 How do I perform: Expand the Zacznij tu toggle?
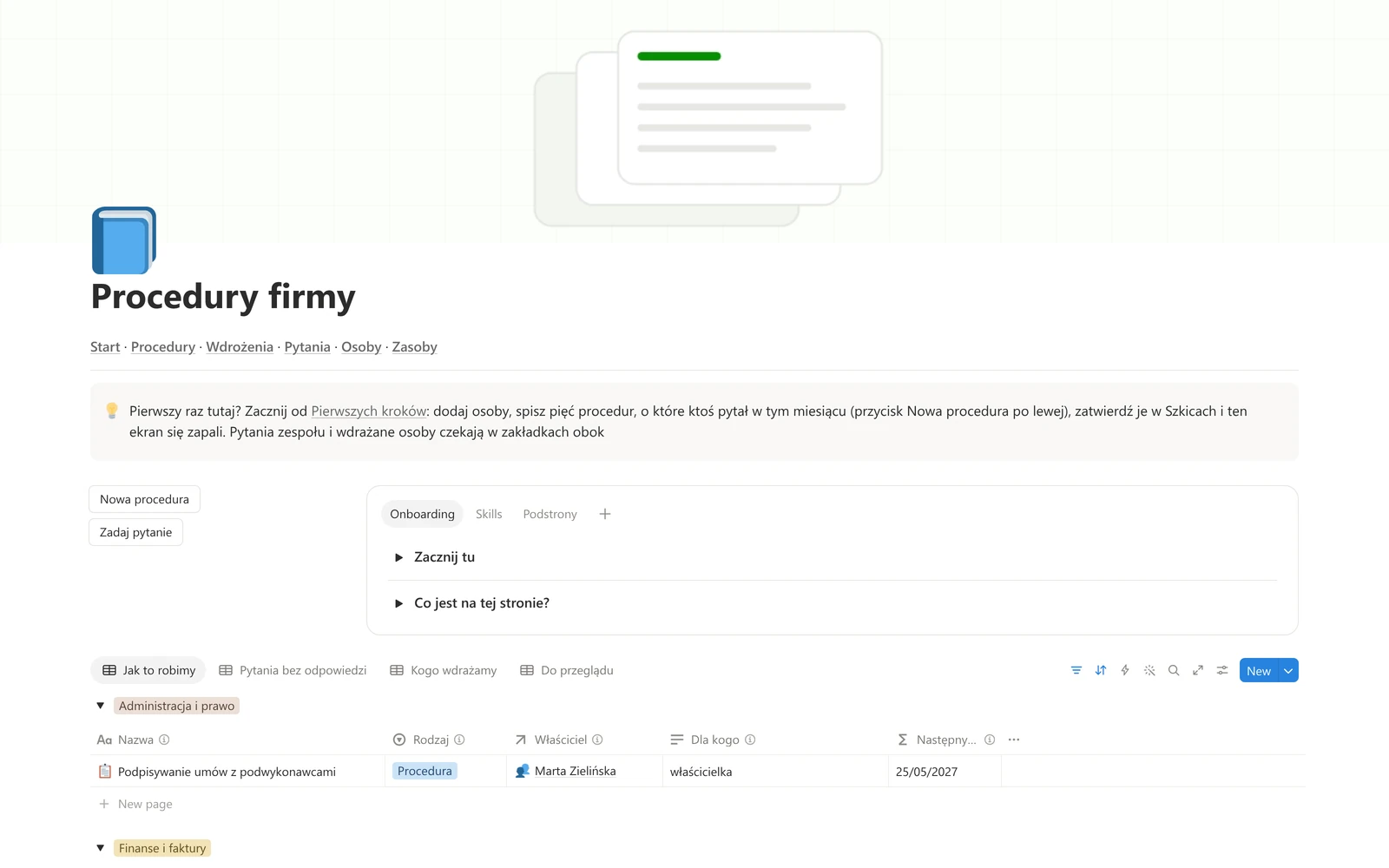398,557
